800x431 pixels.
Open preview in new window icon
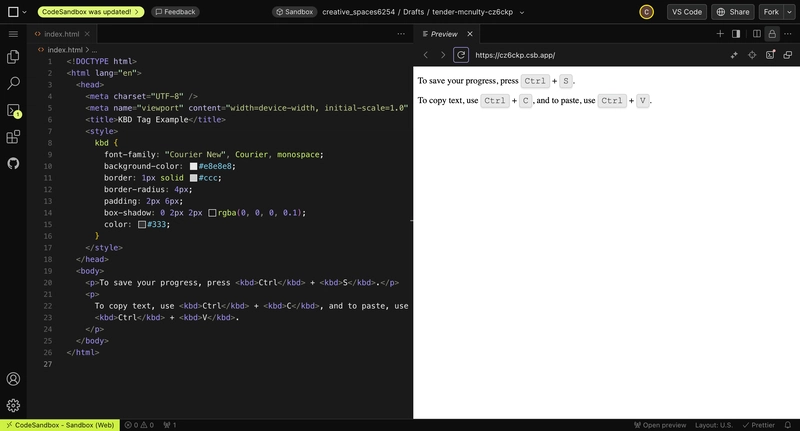[x=788, y=55]
